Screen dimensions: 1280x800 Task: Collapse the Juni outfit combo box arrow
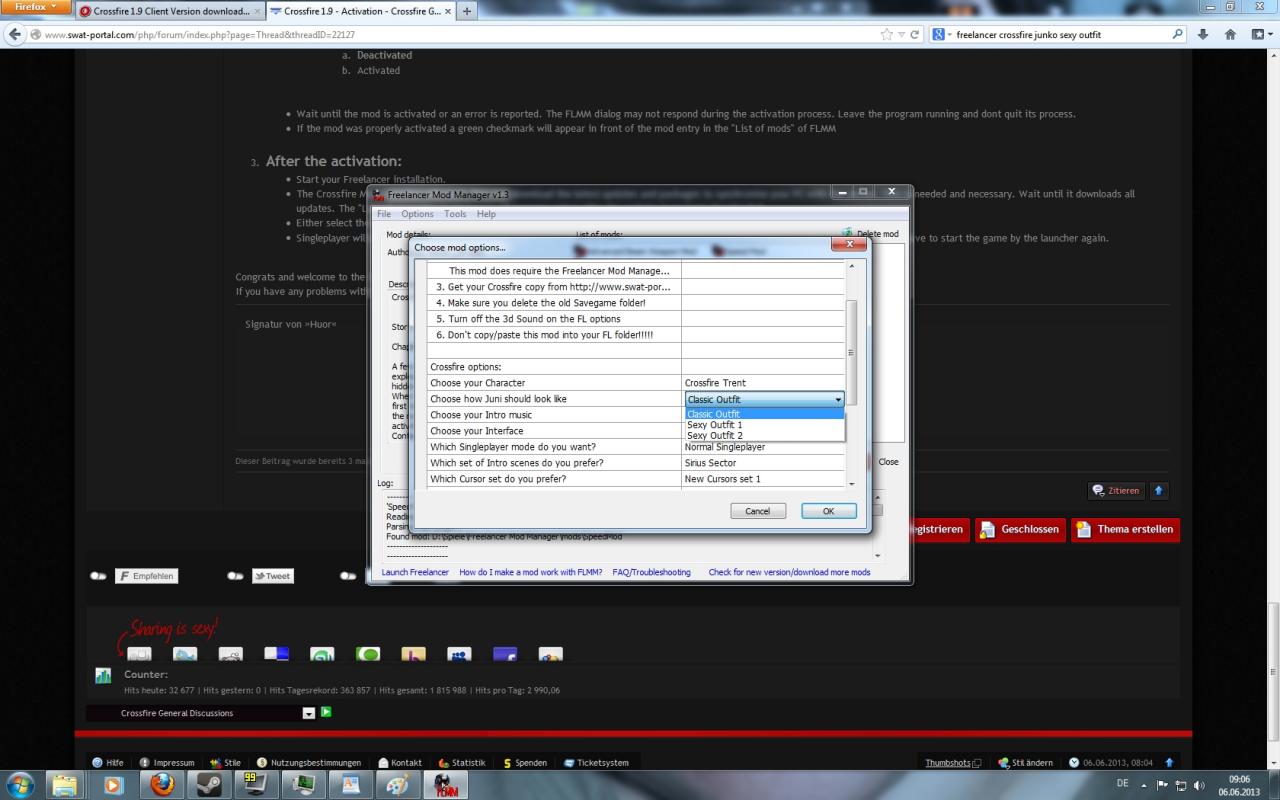pyautogui.click(x=837, y=399)
